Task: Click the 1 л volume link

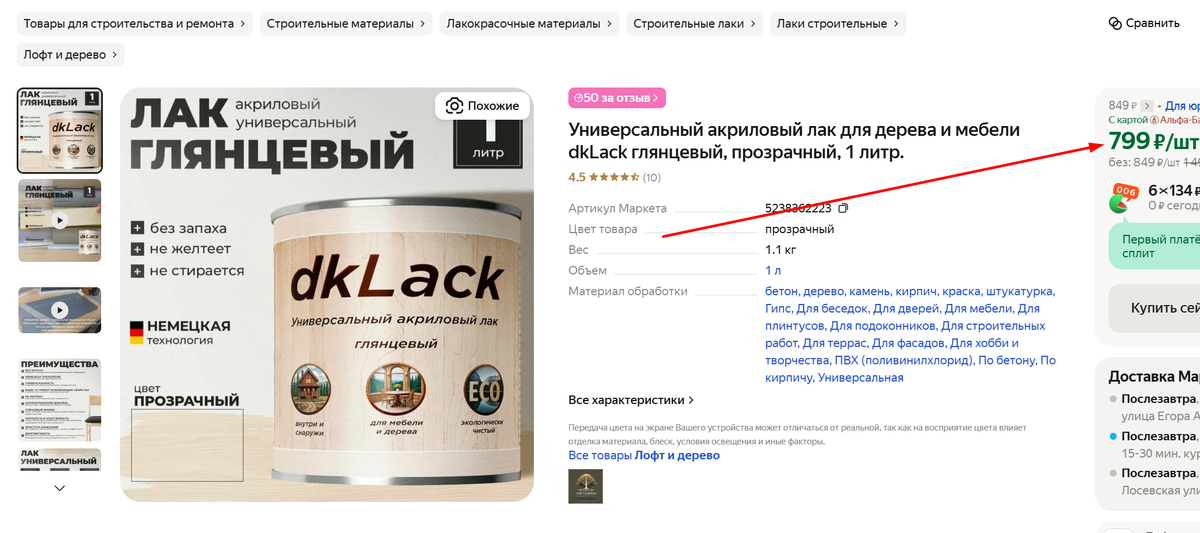Action: (x=773, y=270)
